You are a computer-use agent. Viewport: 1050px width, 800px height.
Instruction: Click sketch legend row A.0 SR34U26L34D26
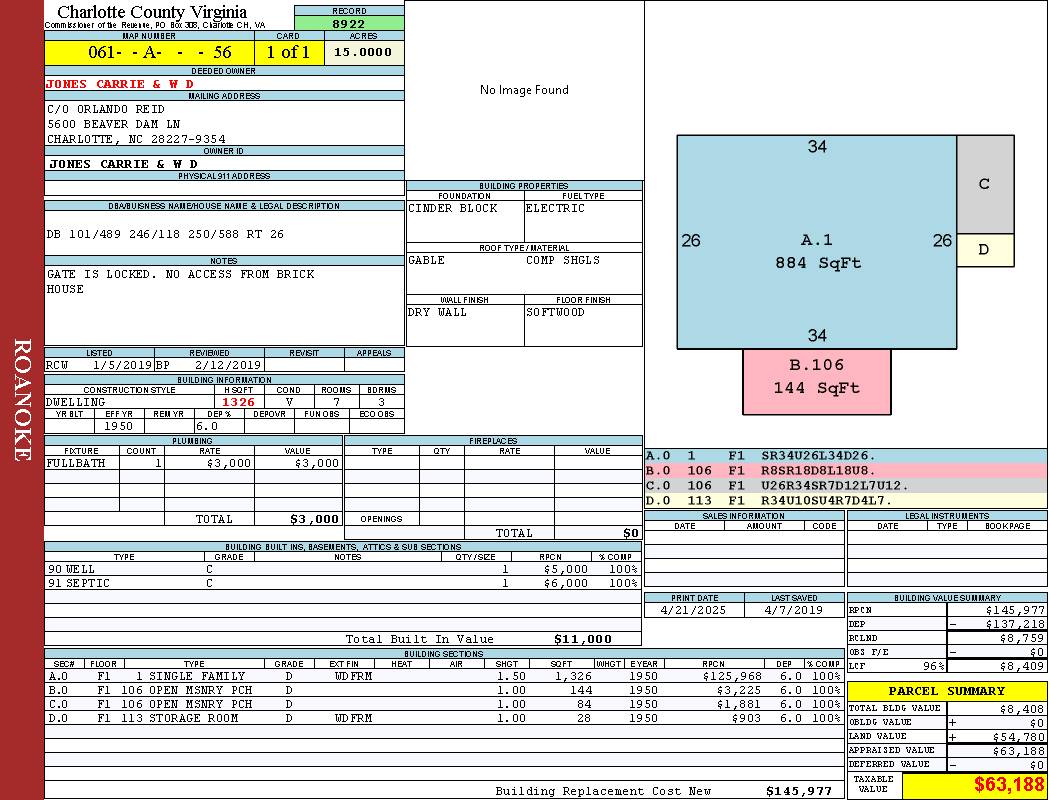(x=846, y=457)
